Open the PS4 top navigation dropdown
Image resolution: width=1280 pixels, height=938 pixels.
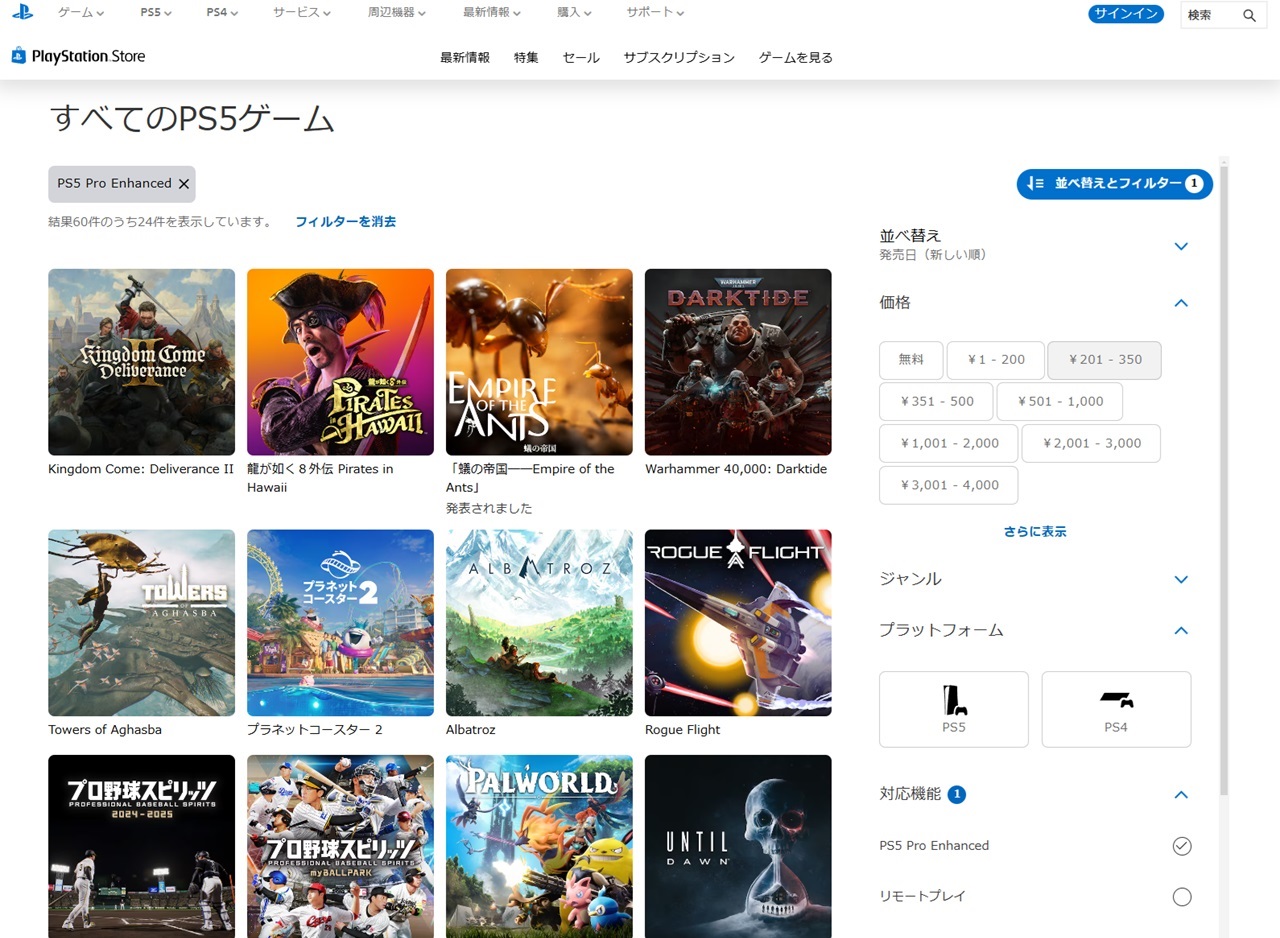pyautogui.click(x=222, y=13)
